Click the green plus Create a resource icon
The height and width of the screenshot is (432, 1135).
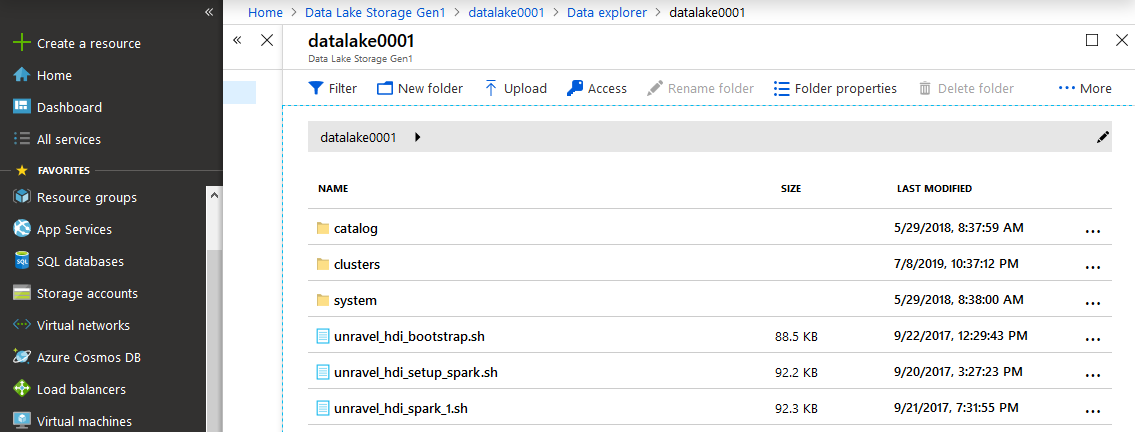click(x=22, y=43)
